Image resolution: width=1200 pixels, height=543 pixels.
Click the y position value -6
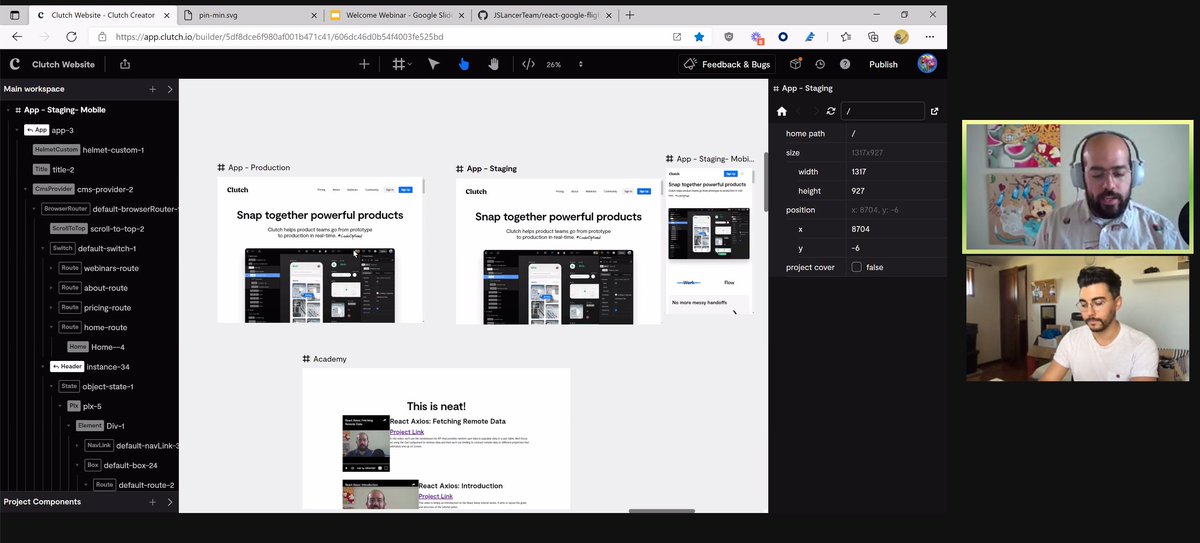point(856,248)
